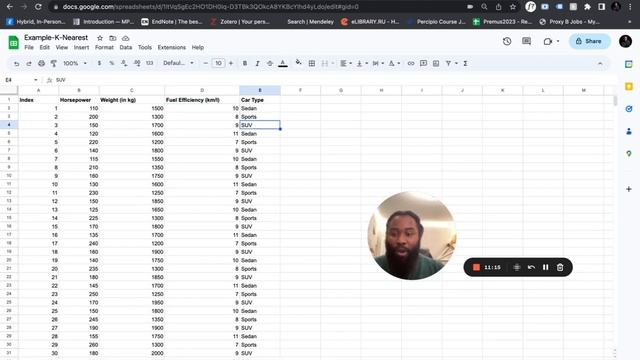
Task: Reload the browser page
Action: coord(38,7)
